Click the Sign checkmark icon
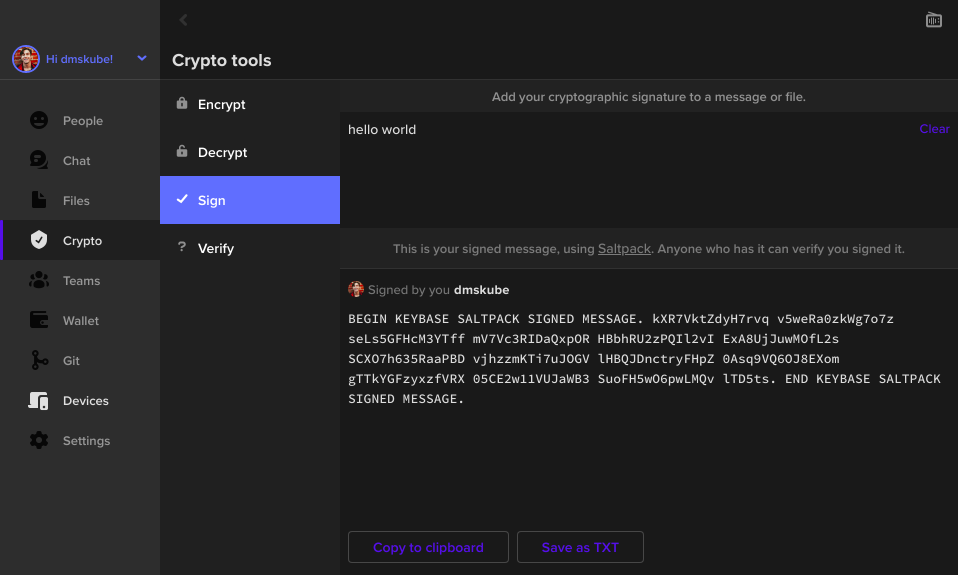This screenshot has height=575, width=958. click(x=182, y=199)
